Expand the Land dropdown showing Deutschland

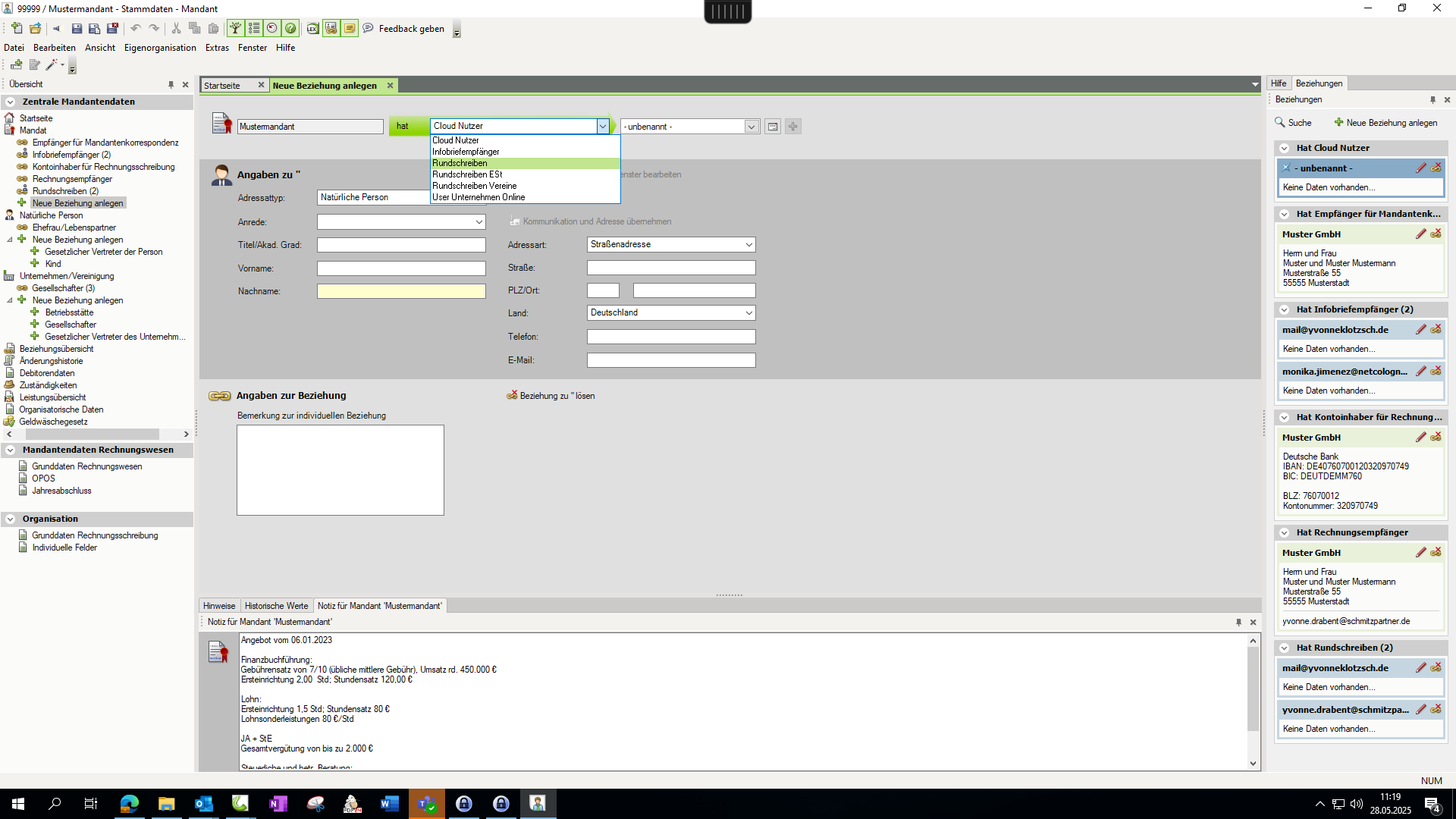[x=748, y=313]
